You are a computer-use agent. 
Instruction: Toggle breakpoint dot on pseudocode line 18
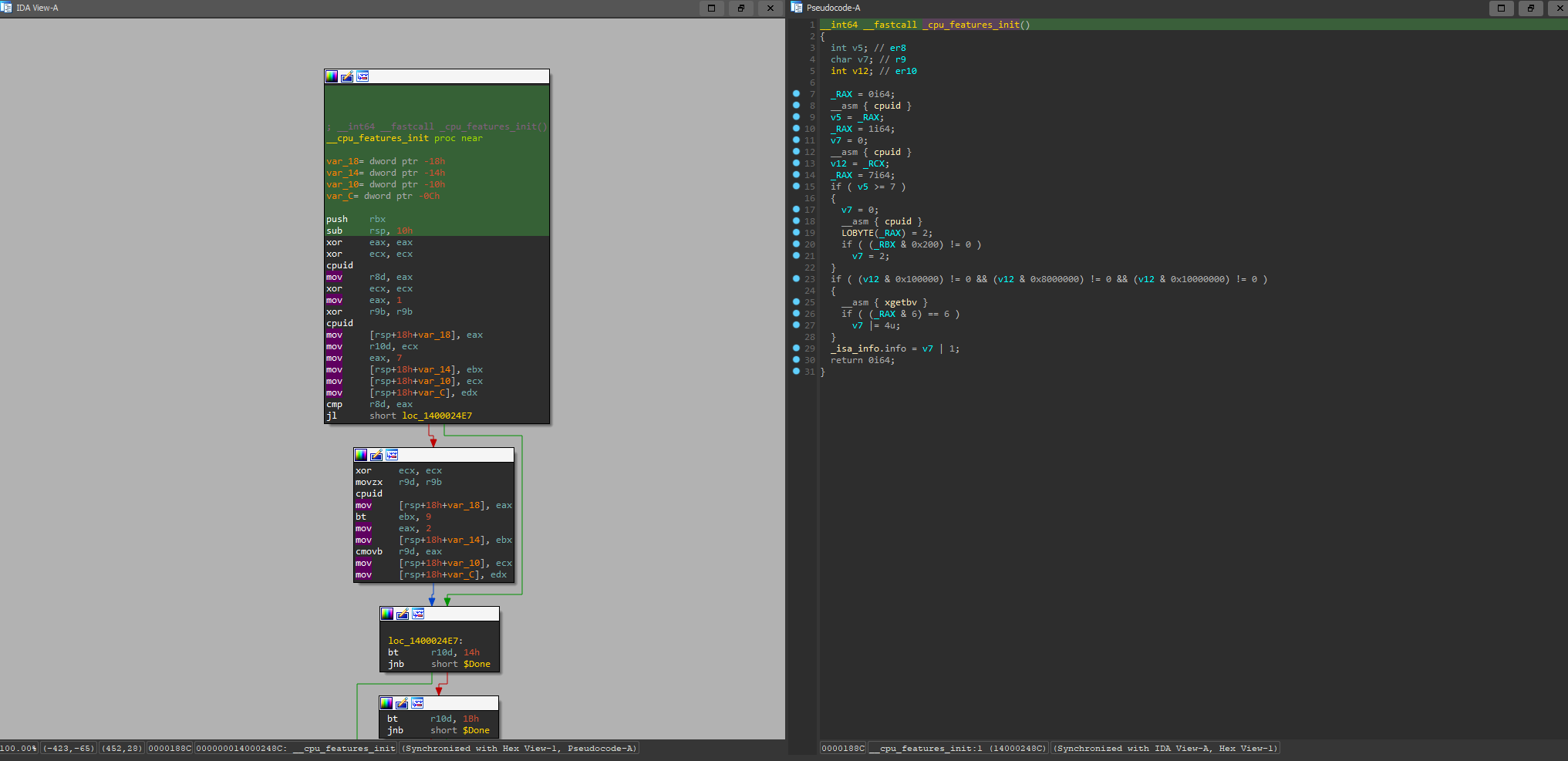pyautogui.click(x=796, y=221)
